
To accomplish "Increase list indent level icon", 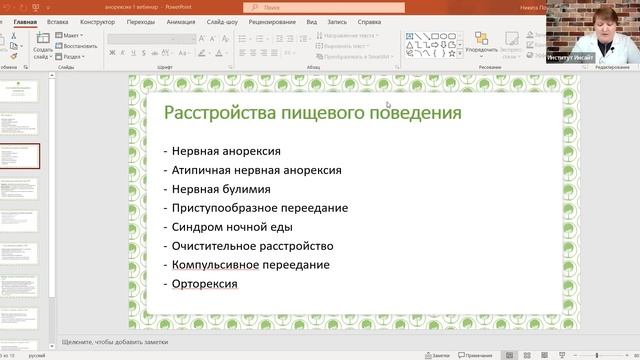I will [290, 39].
